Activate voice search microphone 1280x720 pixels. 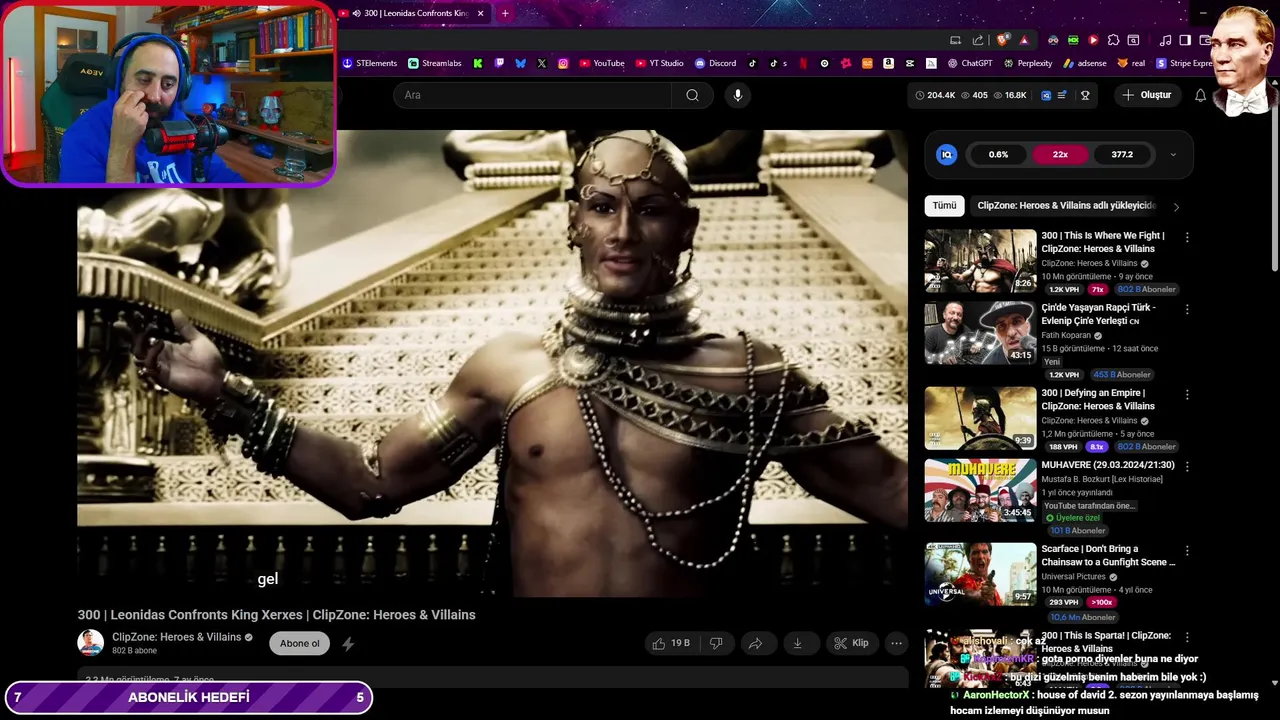point(738,95)
